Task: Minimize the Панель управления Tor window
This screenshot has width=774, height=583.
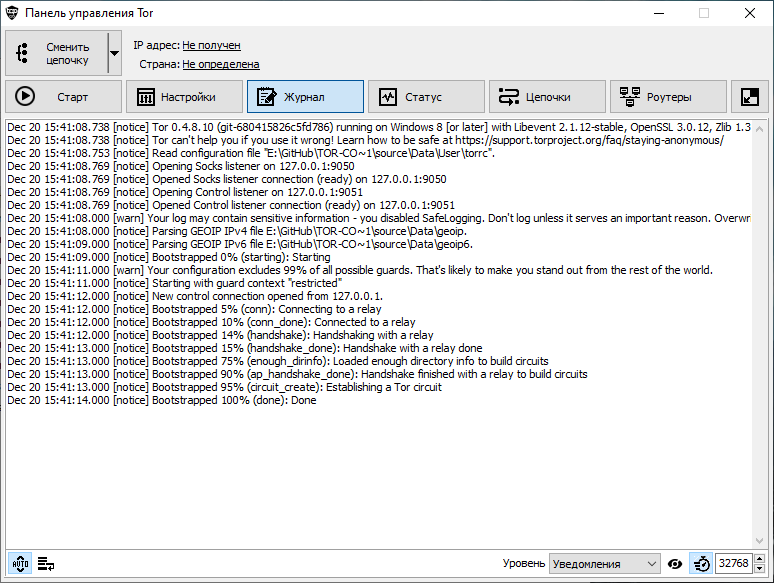Action: tap(659, 13)
